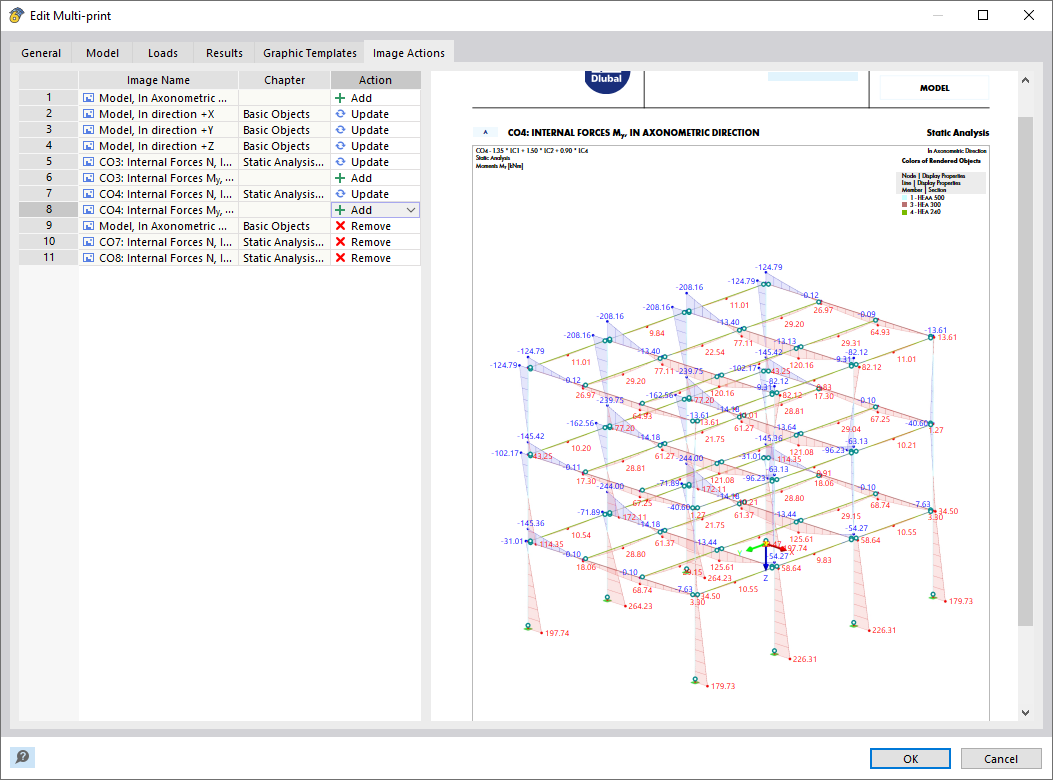Viewport: 1053px width, 780px height.
Task: Click 'Static Analysis...' chapter cell in row 5
Action: [x=285, y=162]
